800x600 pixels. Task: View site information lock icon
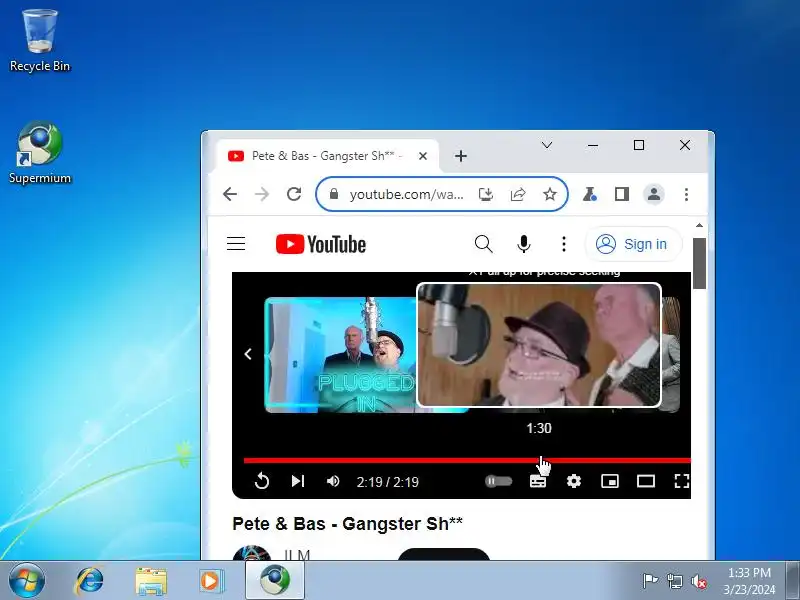coord(334,194)
